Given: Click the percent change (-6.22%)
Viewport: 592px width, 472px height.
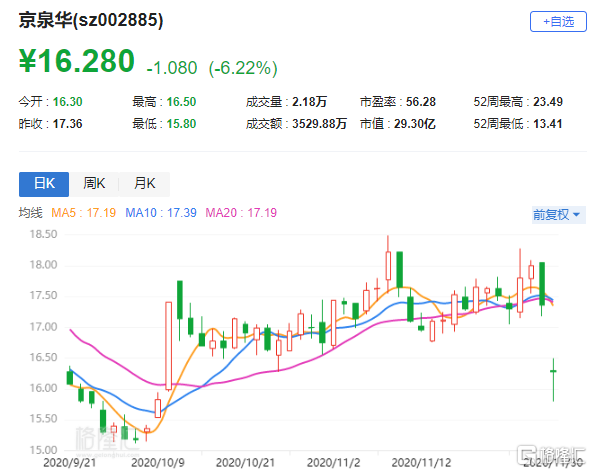Looking at the screenshot, I should (x=243, y=68).
